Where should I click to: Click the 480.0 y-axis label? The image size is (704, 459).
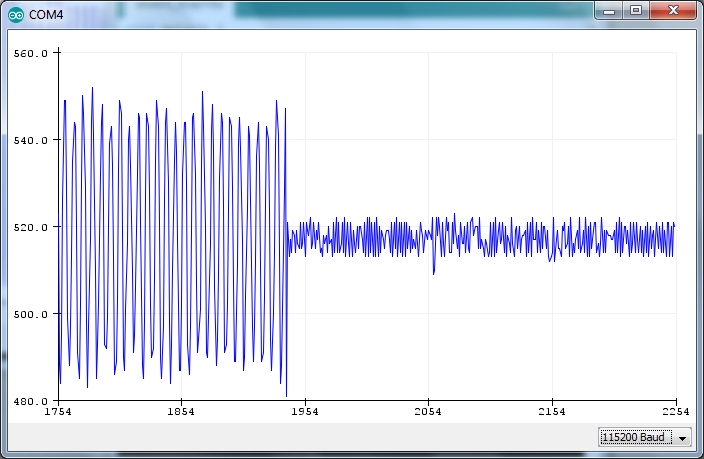pos(30,401)
